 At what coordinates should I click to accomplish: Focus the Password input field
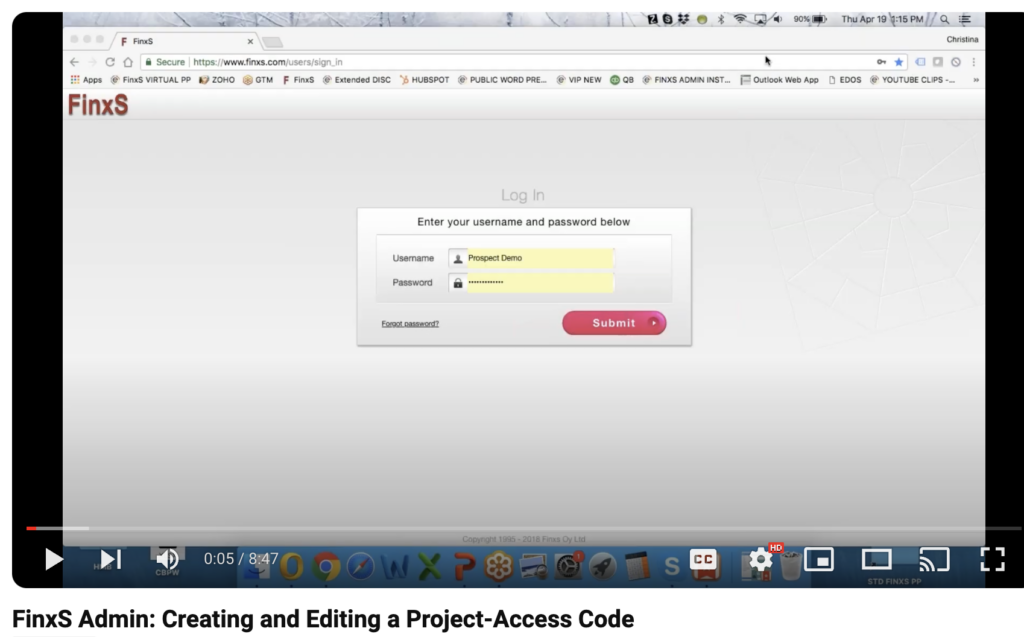[x=540, y=282]
